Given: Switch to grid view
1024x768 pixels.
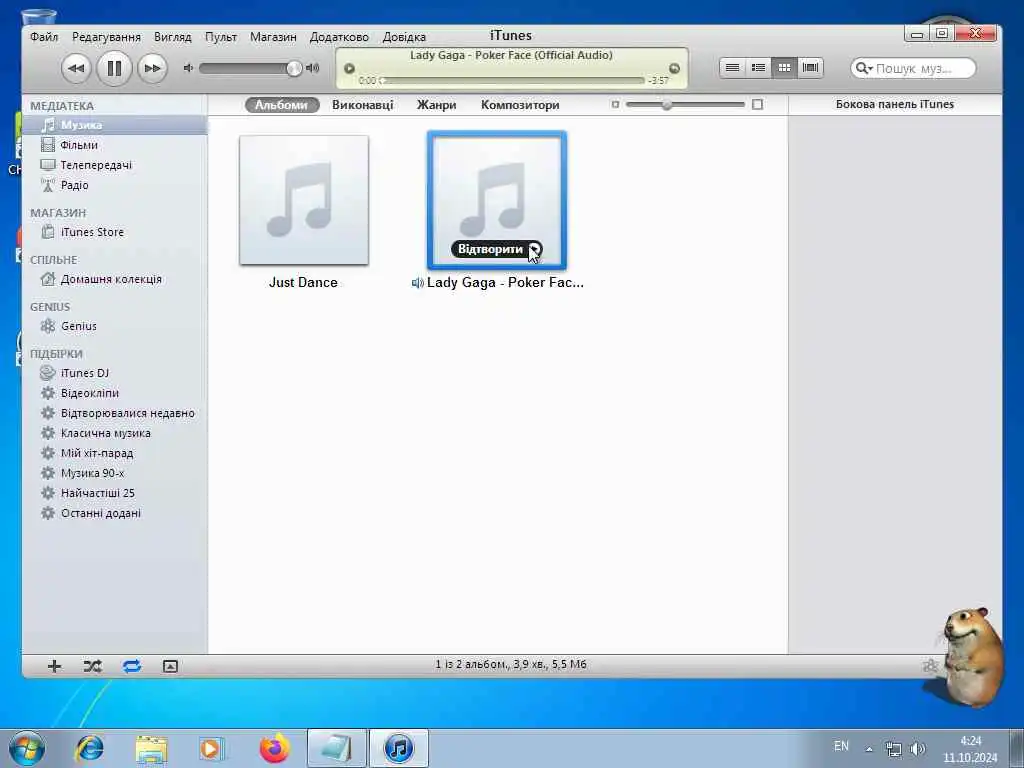Looking at the screenshot, I should 784,67.
